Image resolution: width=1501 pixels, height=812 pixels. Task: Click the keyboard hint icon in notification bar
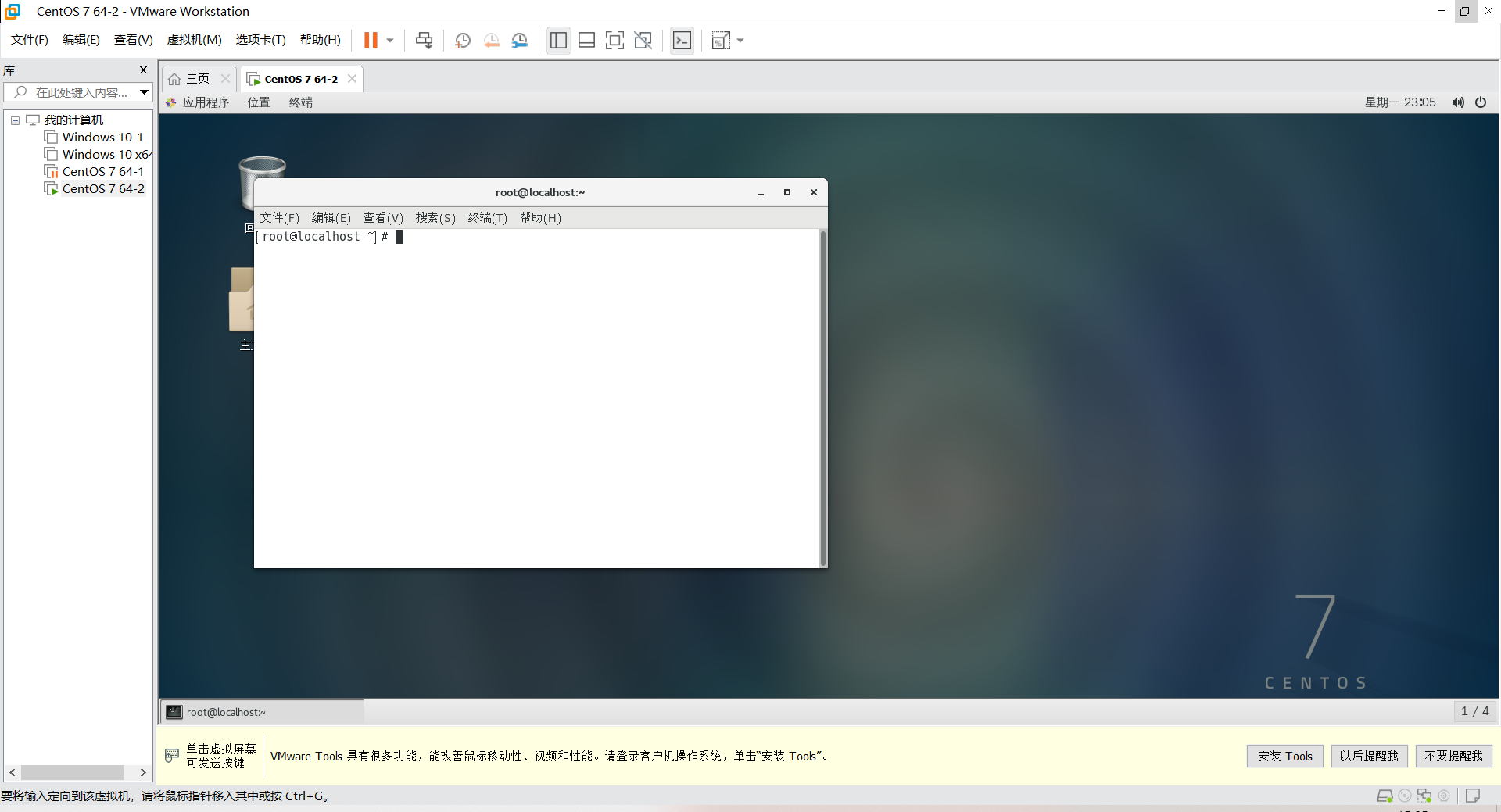click(172, 756)
